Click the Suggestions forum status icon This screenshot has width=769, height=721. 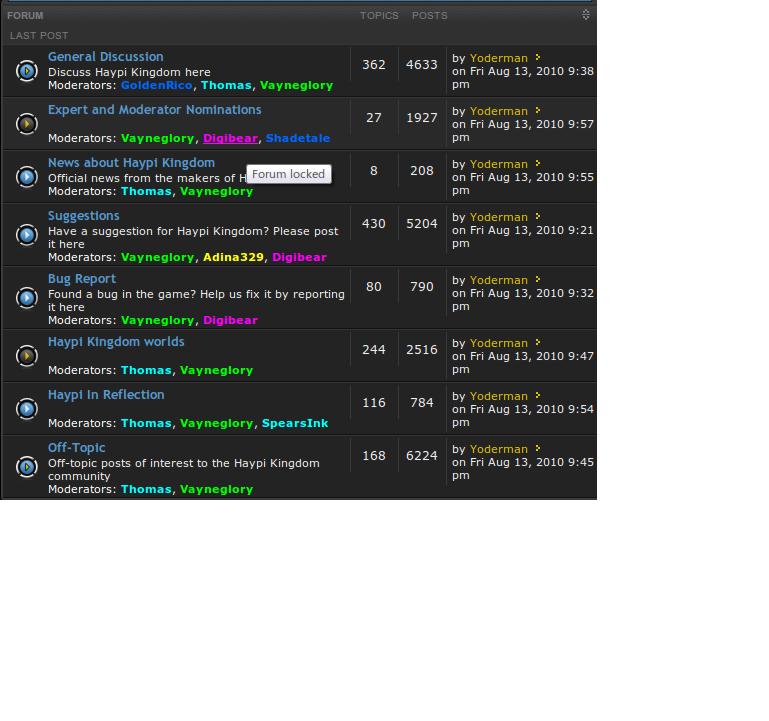(27, 235)
